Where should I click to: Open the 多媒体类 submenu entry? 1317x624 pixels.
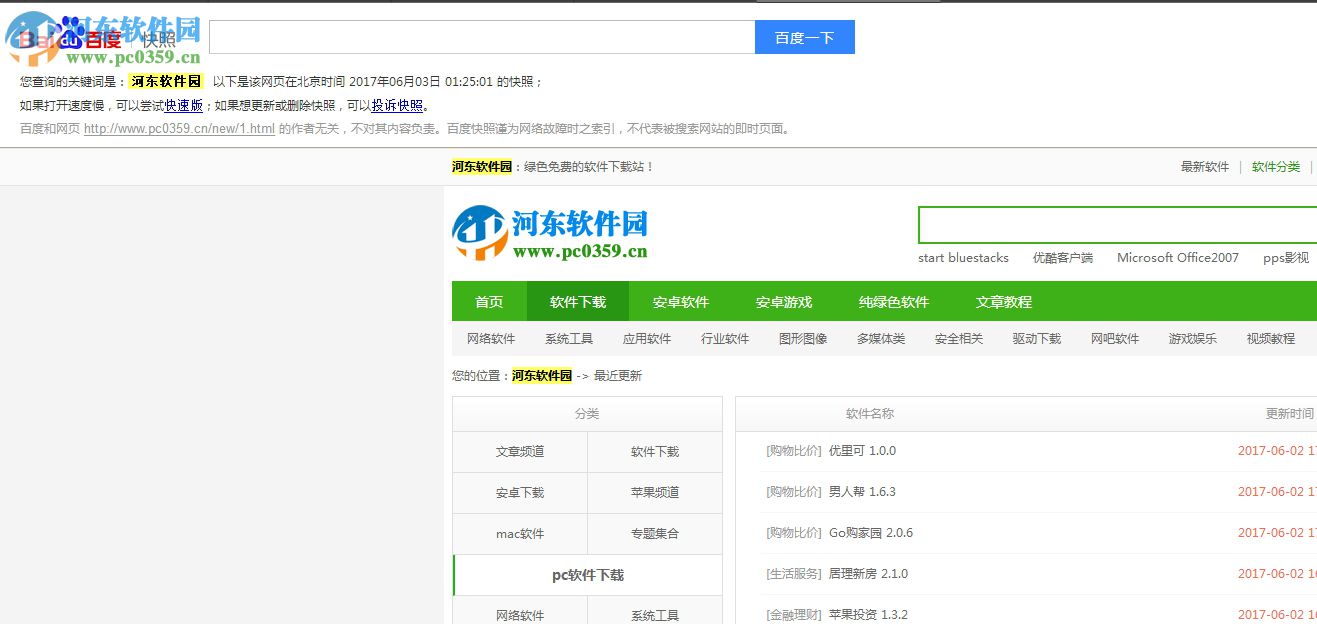tap(880, 338)
